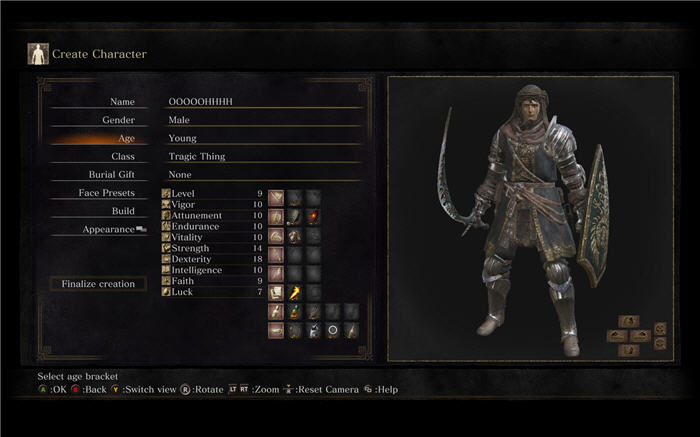The height and width of the screenshot is (437, 700).
Task: Open the Gender selection showing Male
Action: click(263, 120)
